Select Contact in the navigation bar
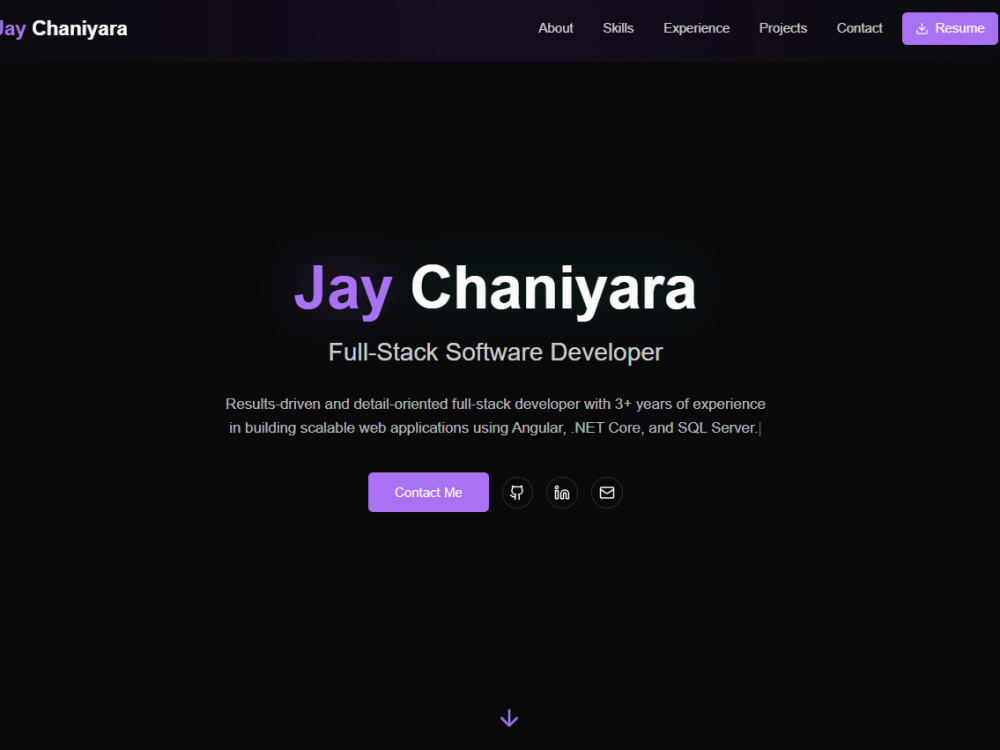This screenshot has width=1000, height=750. [859, 28]
